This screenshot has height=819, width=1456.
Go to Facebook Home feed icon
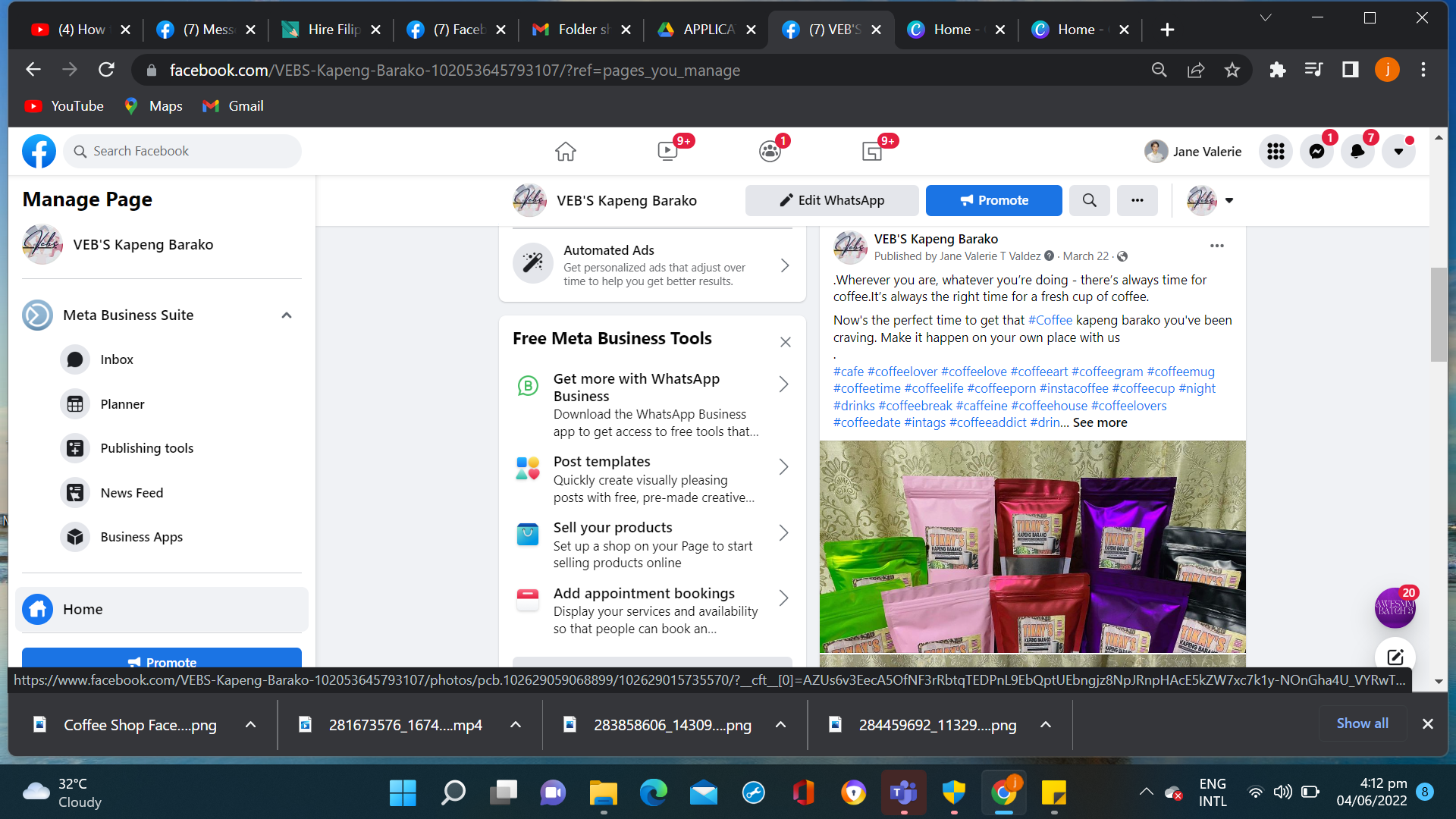tap(565, 152)
